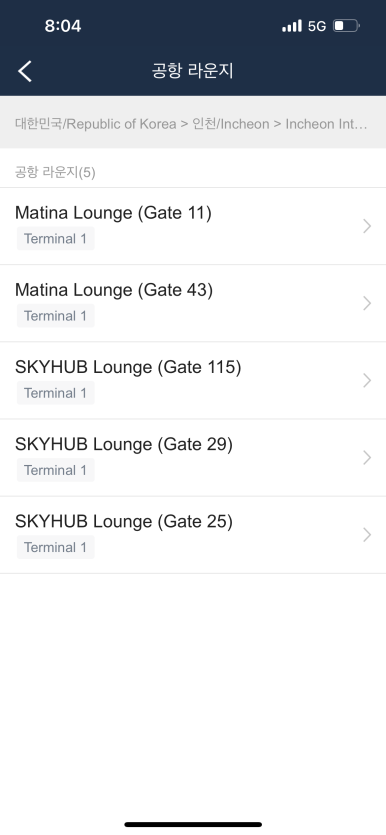Tap chevron for SKYHUB Lounge (Gate 25)
The image size is (386, 835).
(367, 535)
